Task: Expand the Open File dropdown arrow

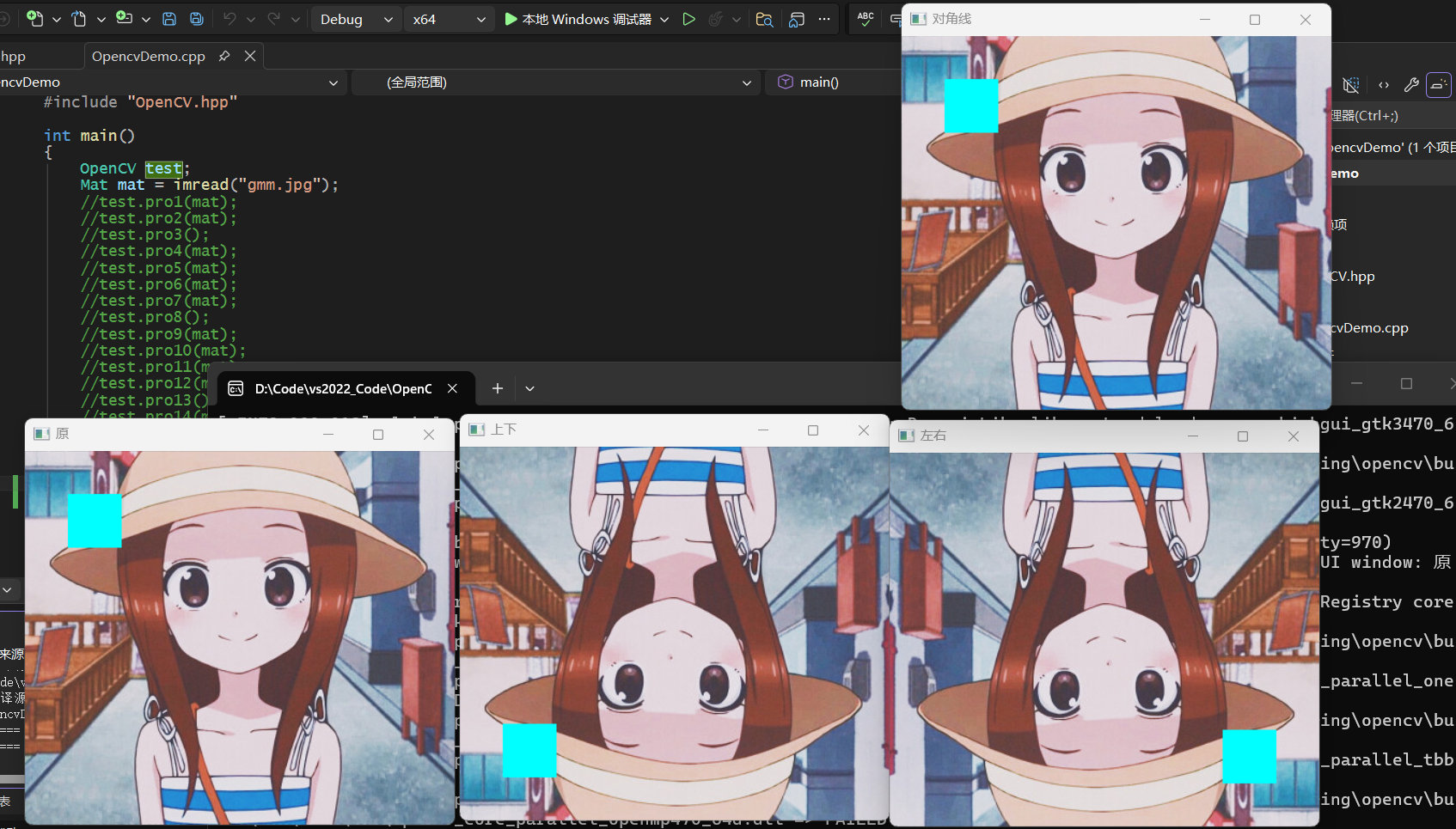Action: pos(101,19)
